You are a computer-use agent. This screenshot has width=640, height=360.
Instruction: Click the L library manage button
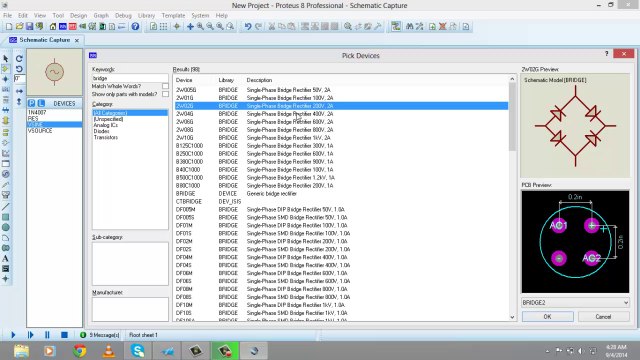(41, 103)
